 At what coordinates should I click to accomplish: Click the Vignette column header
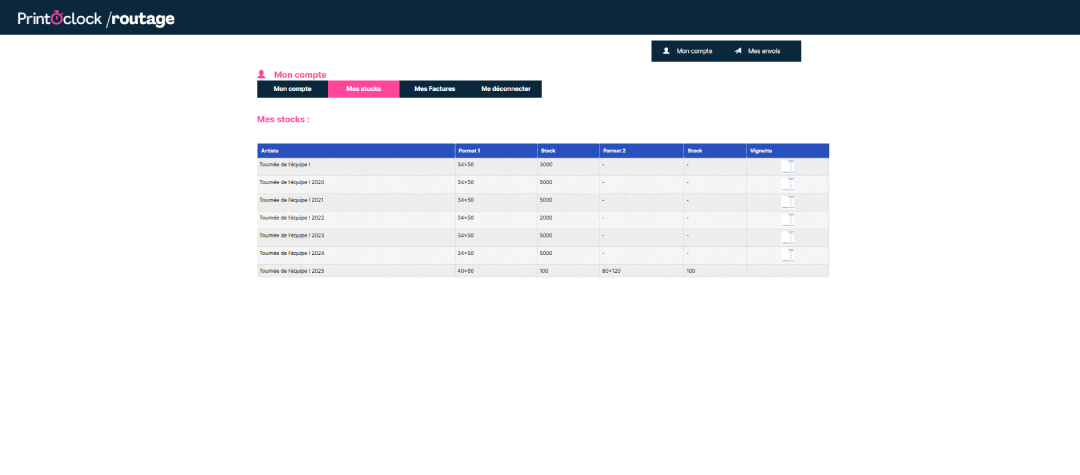pyautogui.click(x=788, y=151)
